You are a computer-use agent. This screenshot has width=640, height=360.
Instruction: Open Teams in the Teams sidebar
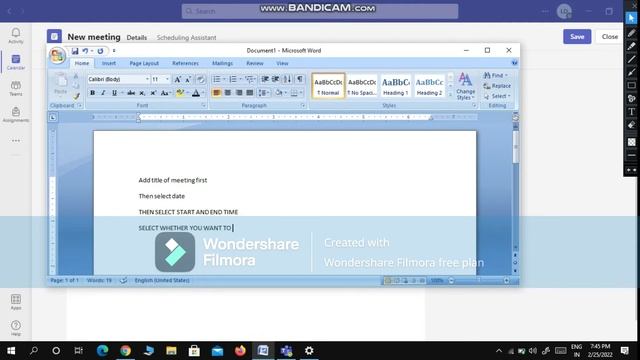pyautogui.click(x=16, y=88)
